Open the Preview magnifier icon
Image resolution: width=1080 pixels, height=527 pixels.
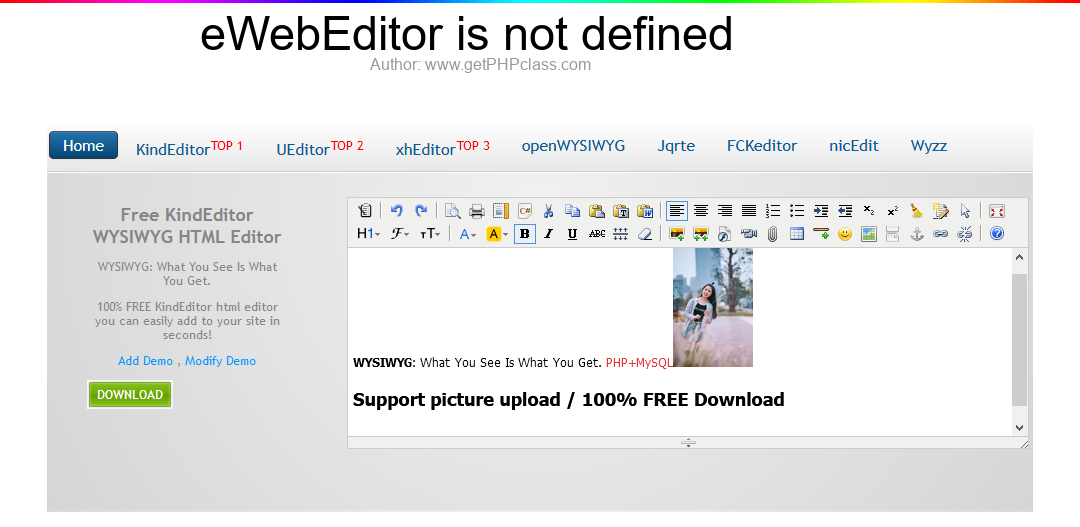pos(453,211)
